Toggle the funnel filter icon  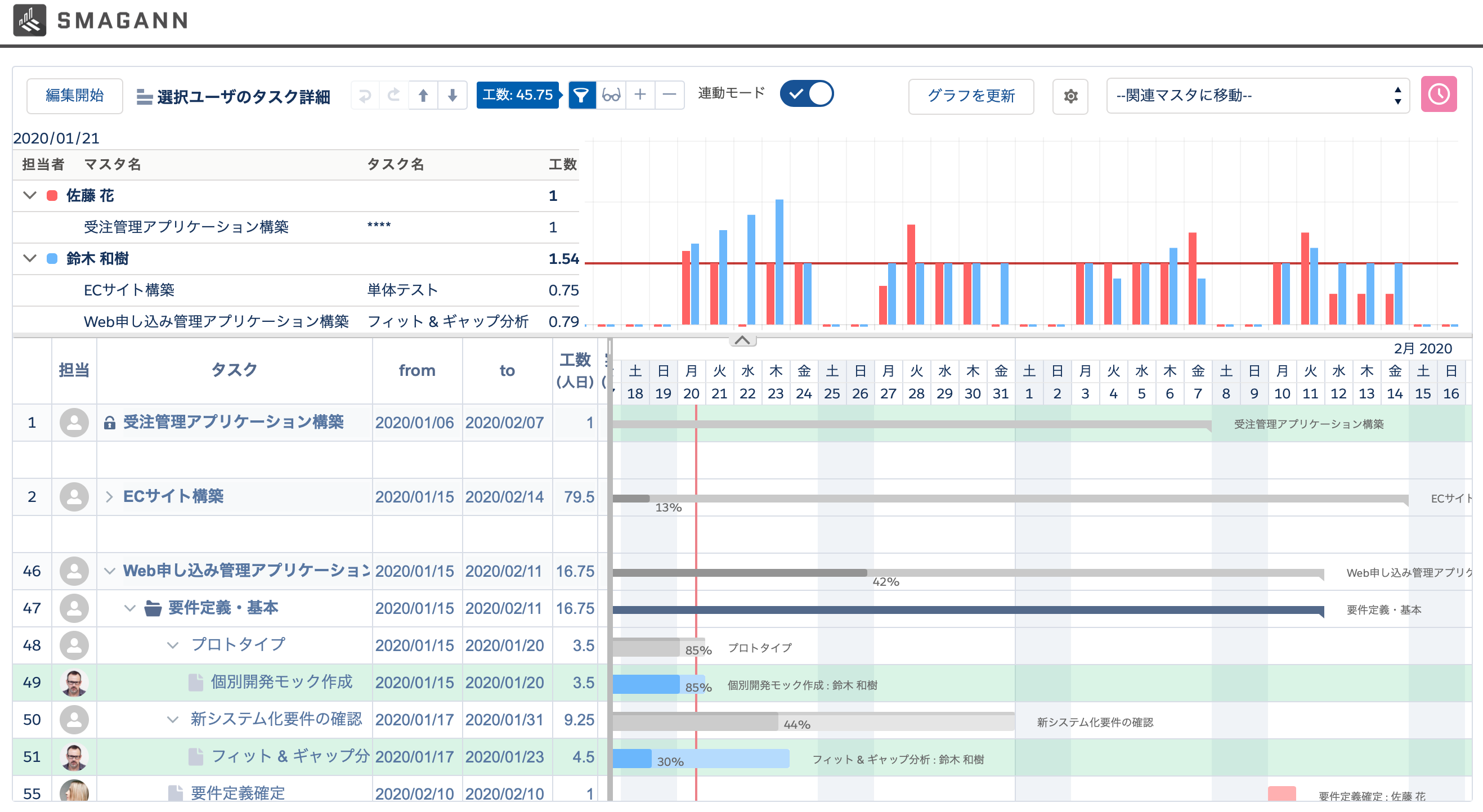(581, 95)
